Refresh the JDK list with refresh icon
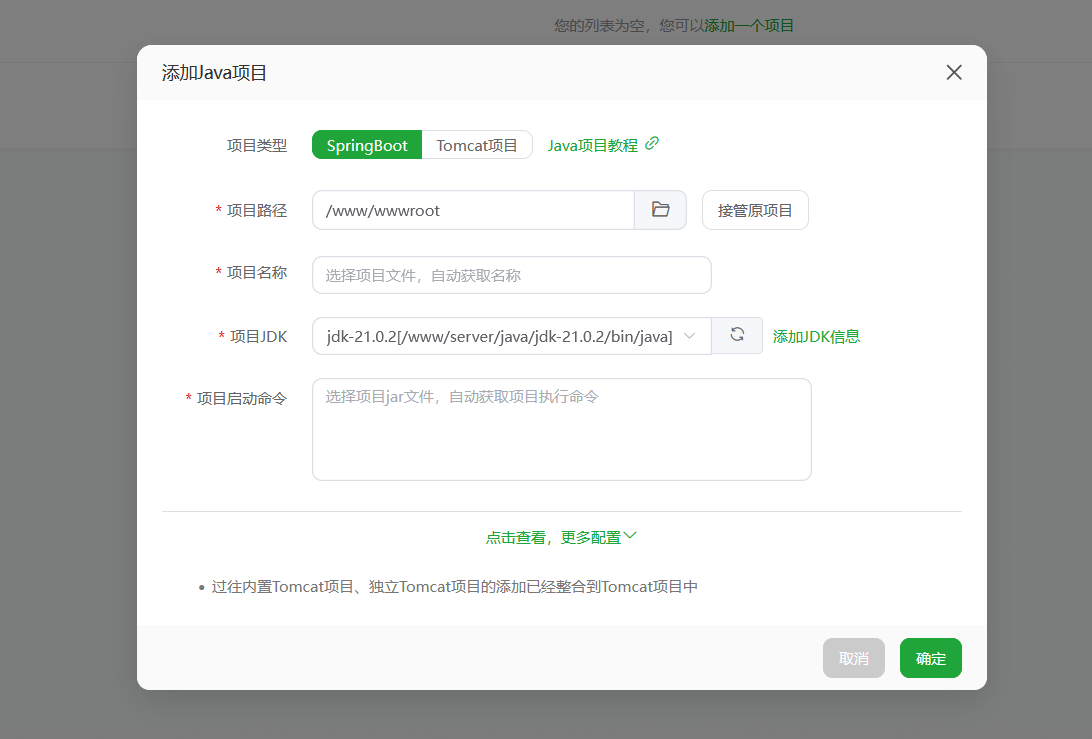Image resolution: width=1092 pixels, height=739 pixels. (737, 335)
